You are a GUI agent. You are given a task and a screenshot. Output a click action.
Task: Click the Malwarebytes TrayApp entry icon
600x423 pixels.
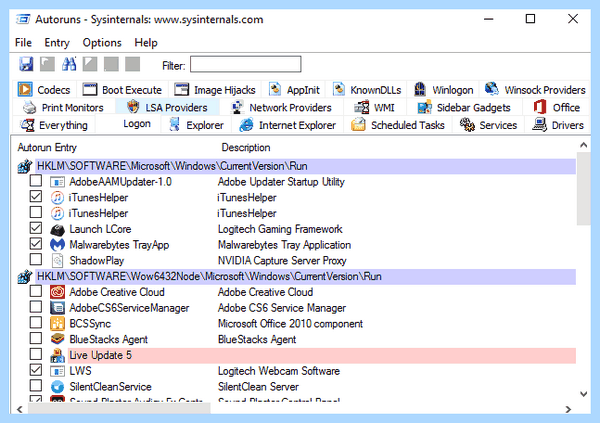click(x=57, y=245)
